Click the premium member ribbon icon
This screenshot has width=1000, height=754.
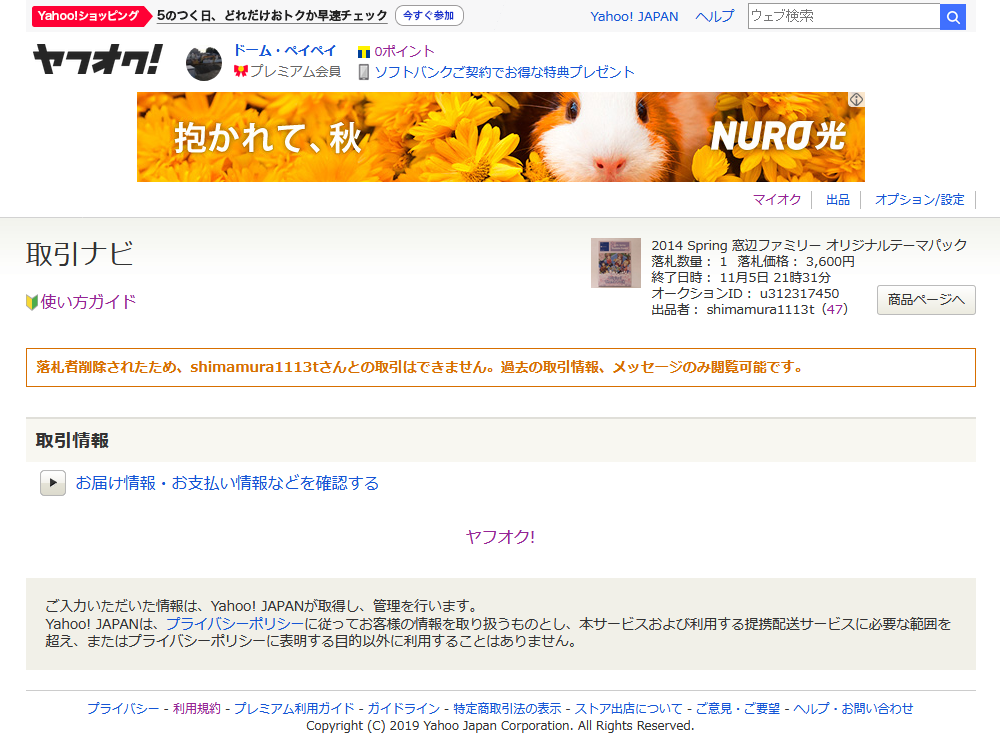pyautogui.click(x=240, y=71)
